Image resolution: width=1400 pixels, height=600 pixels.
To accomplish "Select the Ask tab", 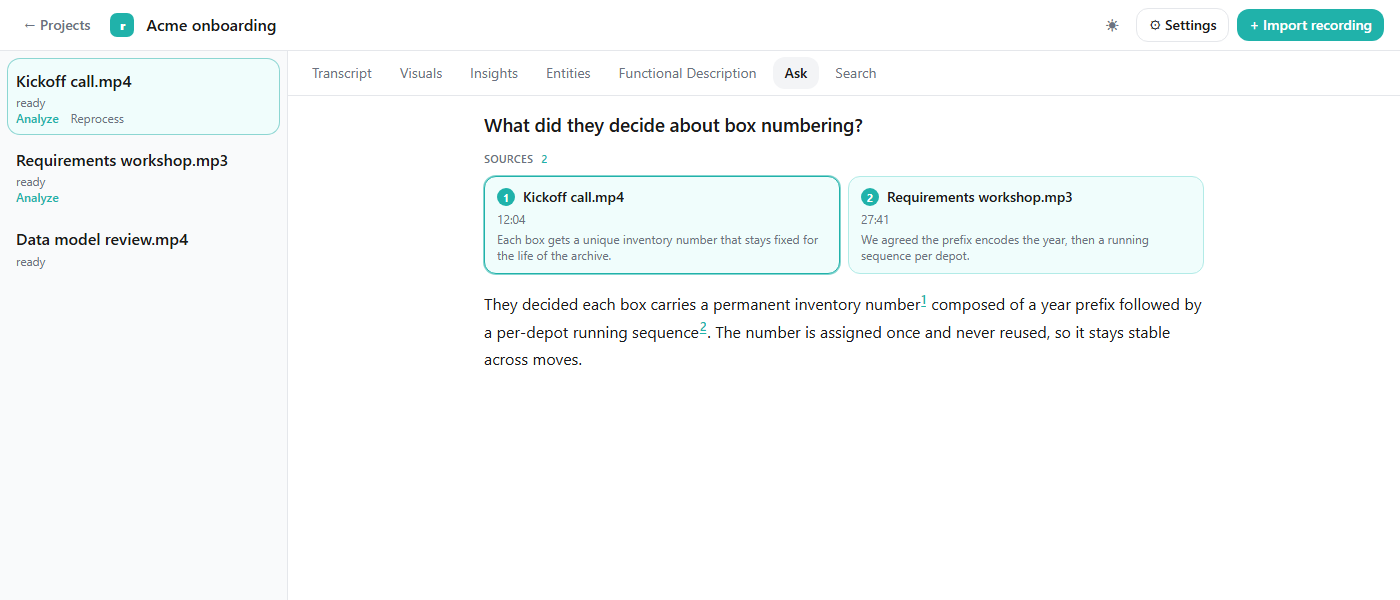I will tap(796, 73).
